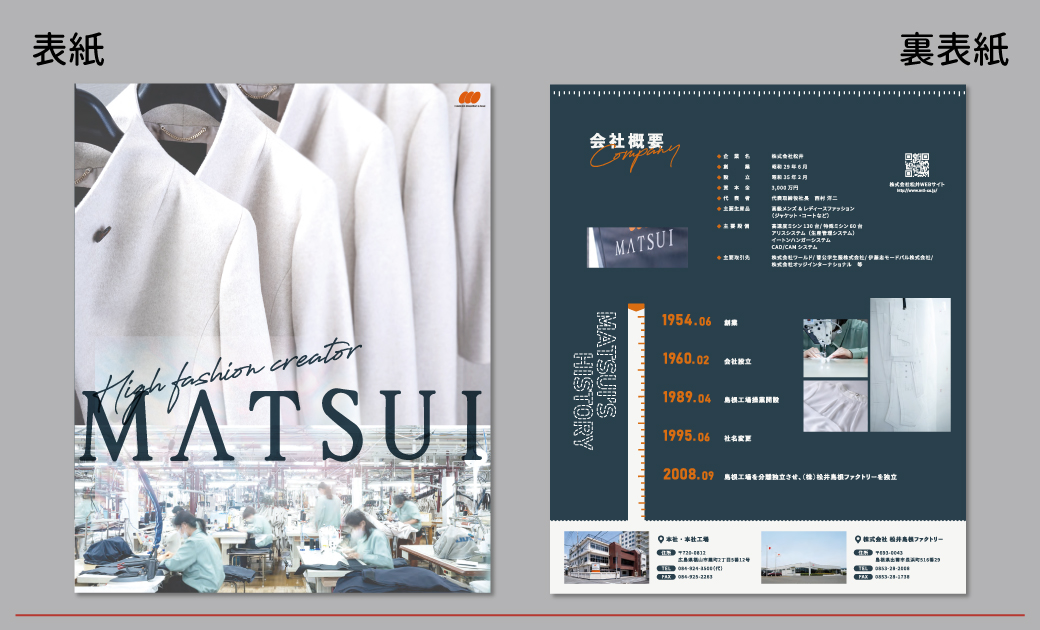Viewport: 1040px width, 630px height.
Task: Click the MATSUI signboard photo
Action: click(x=637, y=247)
